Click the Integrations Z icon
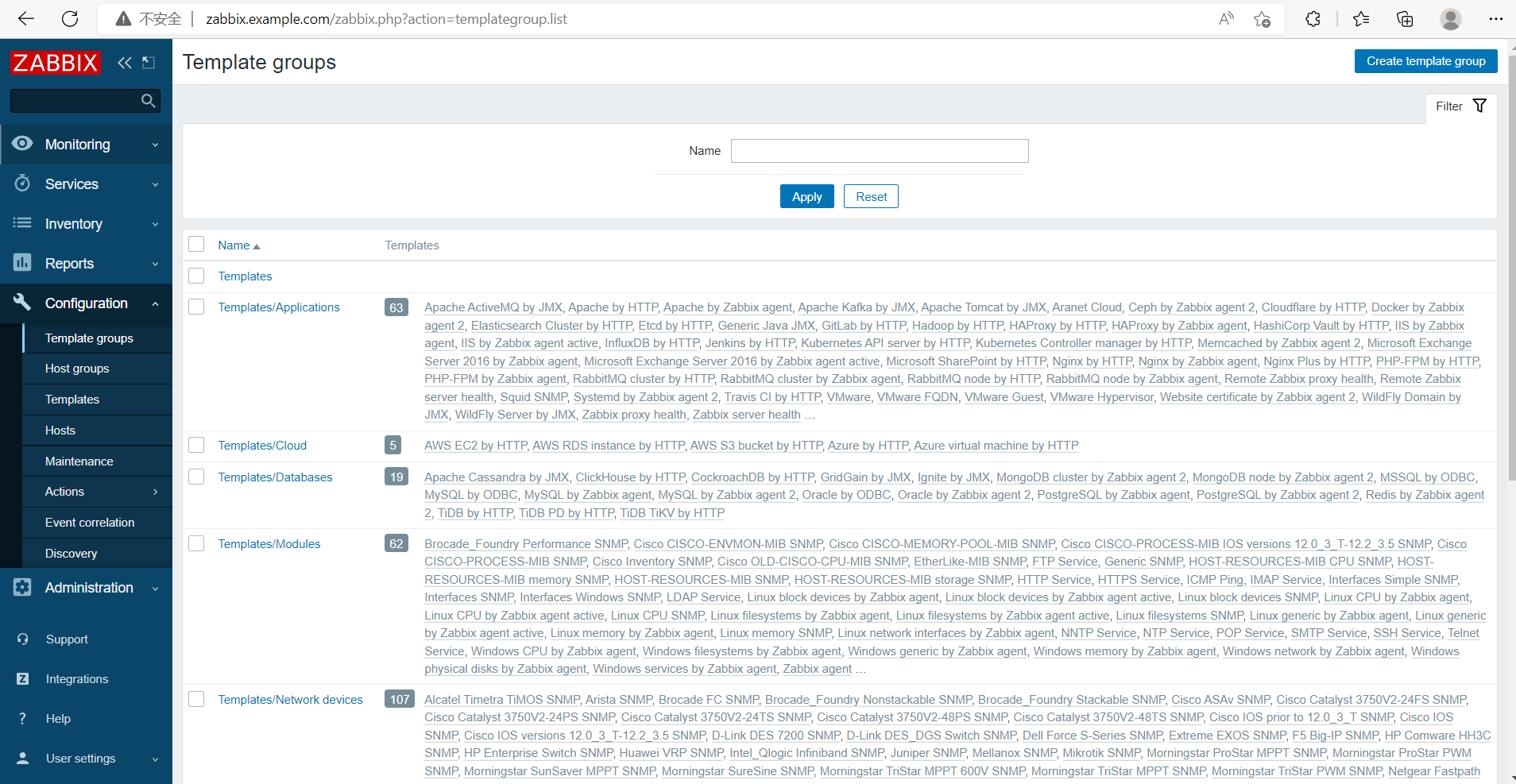 click(22, 678)
